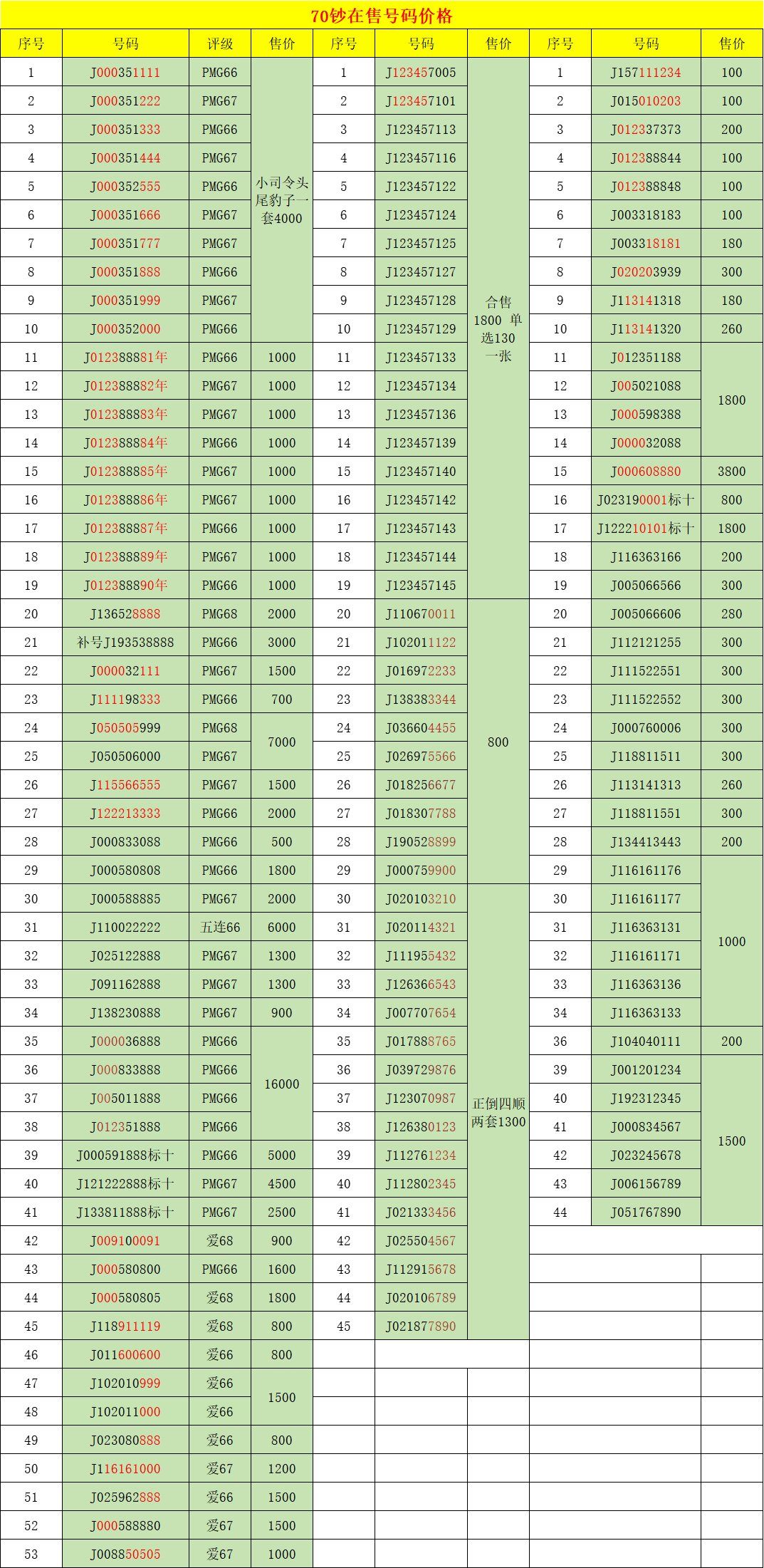The width and height of the screenshot is (764, 1568).
Task: Click the merged price cell 7000
Action: point(282,742)
